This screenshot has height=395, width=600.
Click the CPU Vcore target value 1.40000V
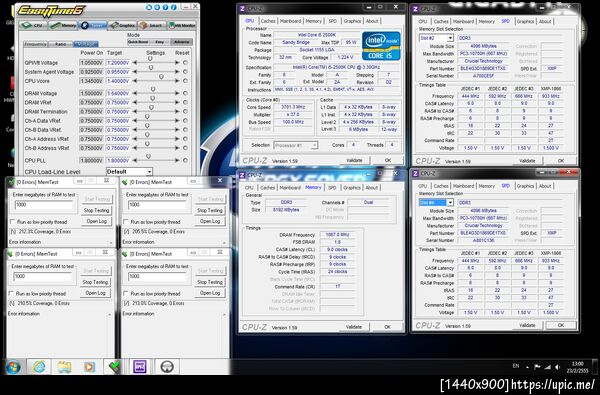[x=118, y=81]
